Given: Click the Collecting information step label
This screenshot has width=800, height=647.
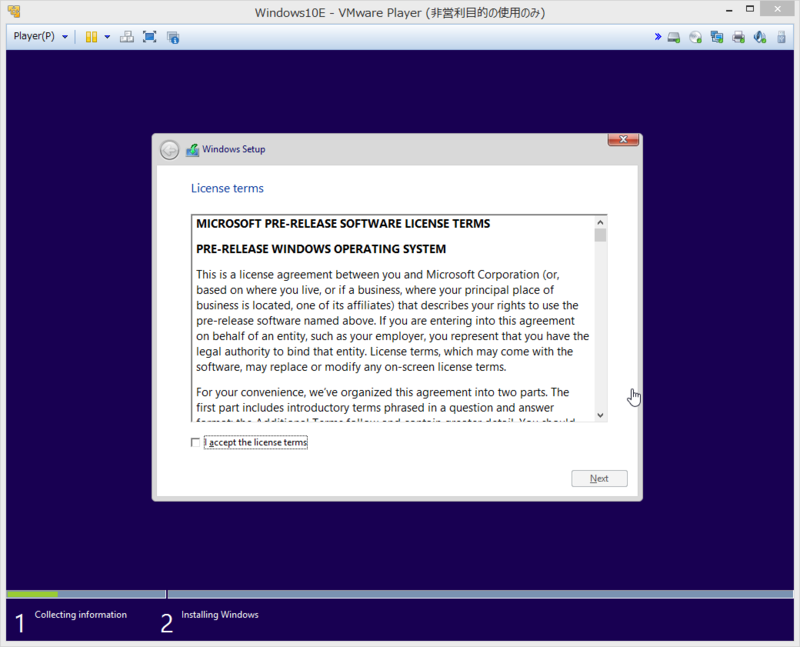Looking at the screenshot, I should coord(81,615).
